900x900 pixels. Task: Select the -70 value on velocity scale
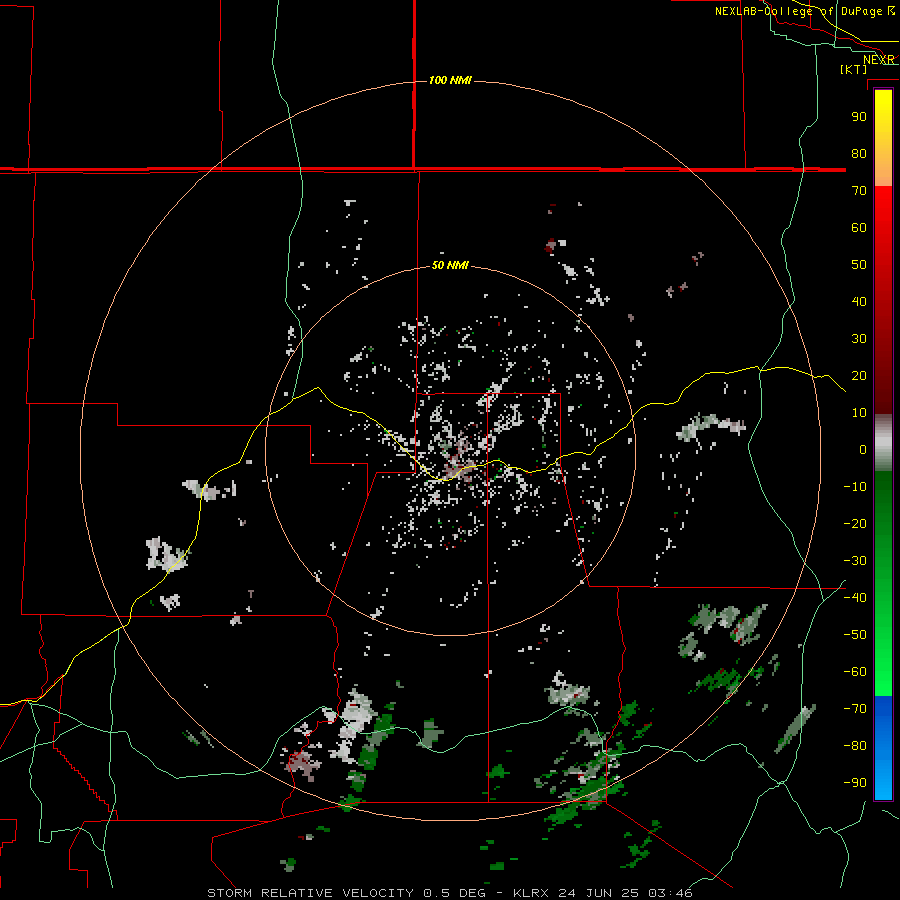(855, 709)
